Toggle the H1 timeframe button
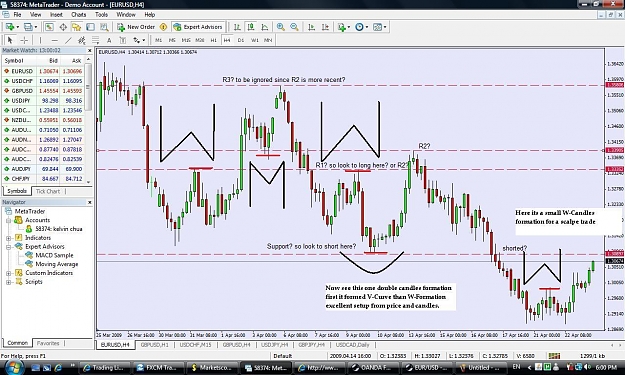Image resolution: width=625 pixels, height=375 pixels. pos(214,40)
